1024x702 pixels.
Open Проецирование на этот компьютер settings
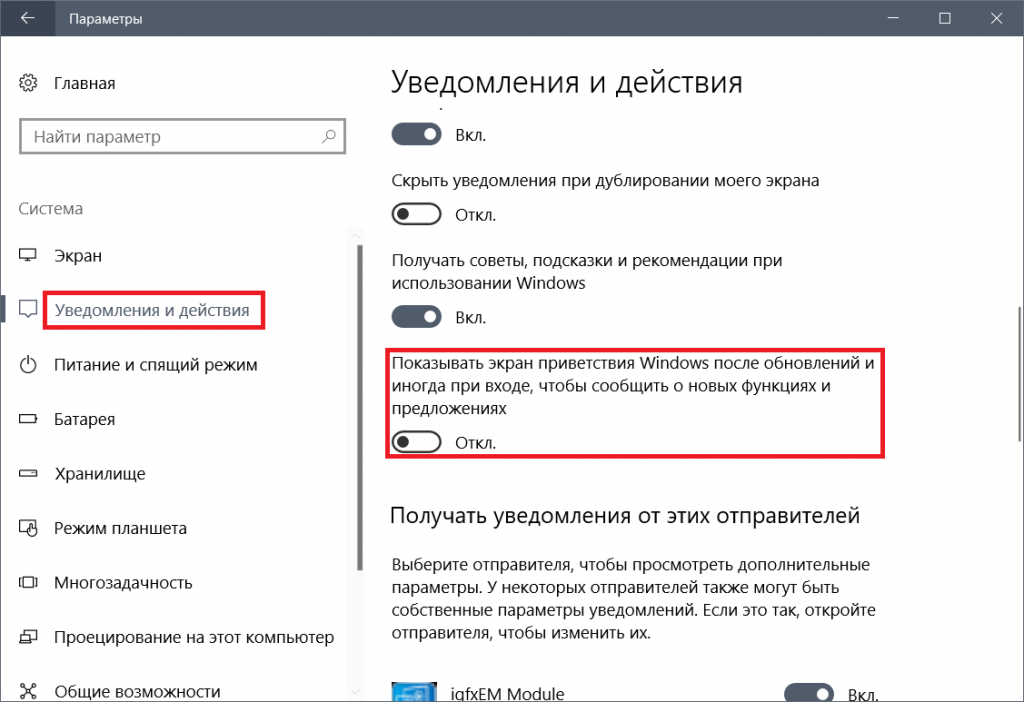(194, 637)
